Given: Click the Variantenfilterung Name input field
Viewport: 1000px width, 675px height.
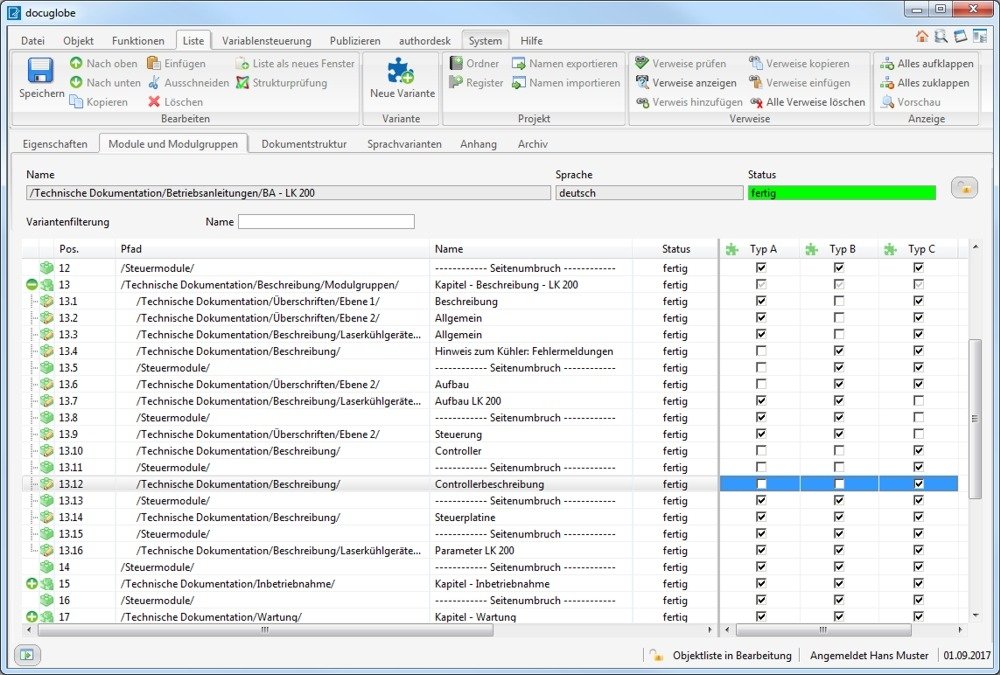Looking at the screenshot, I should (326, 222).
